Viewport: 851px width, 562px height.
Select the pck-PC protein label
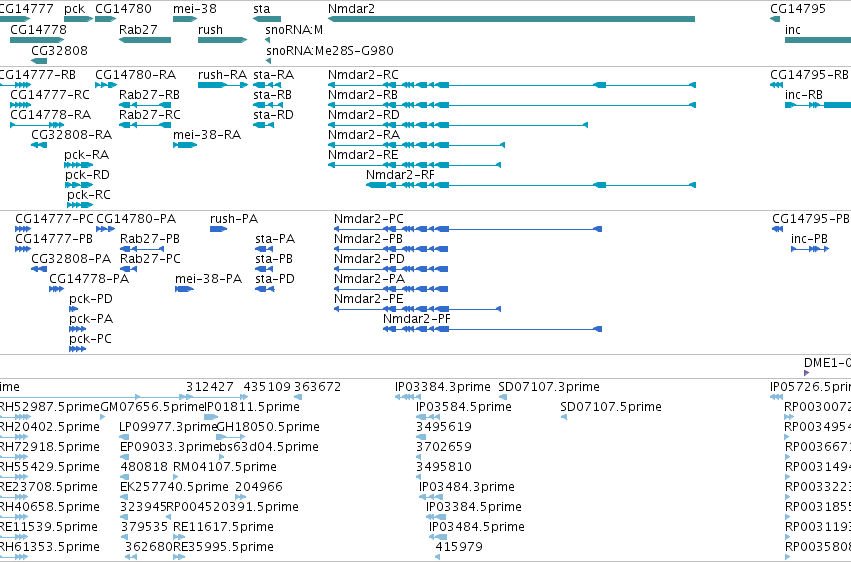(91, 339)
